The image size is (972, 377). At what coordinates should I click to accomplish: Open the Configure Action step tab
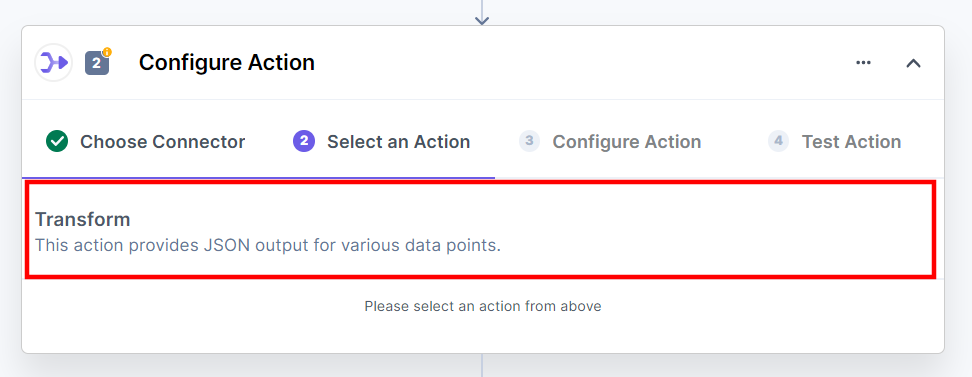pos(610,141)
